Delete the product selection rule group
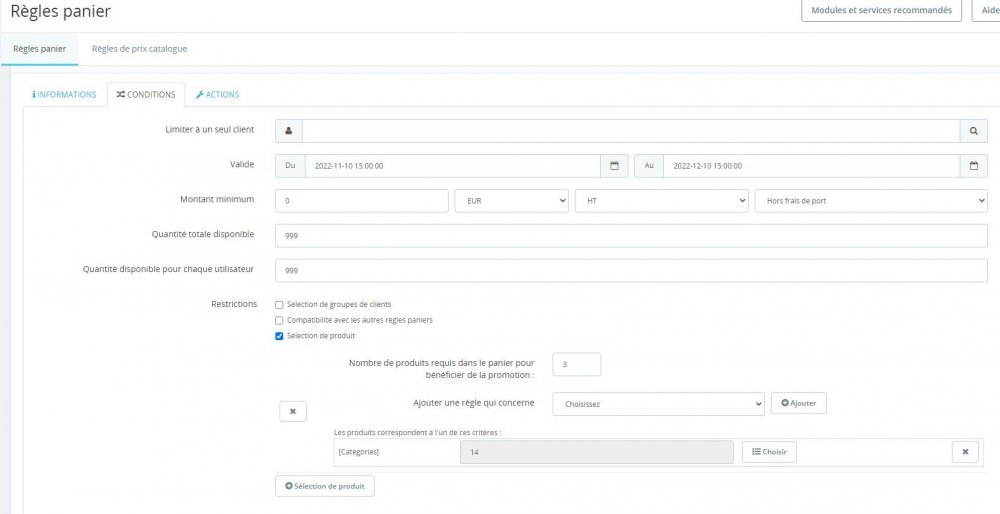The image size is (1000, 514). [x=292, y=411]
